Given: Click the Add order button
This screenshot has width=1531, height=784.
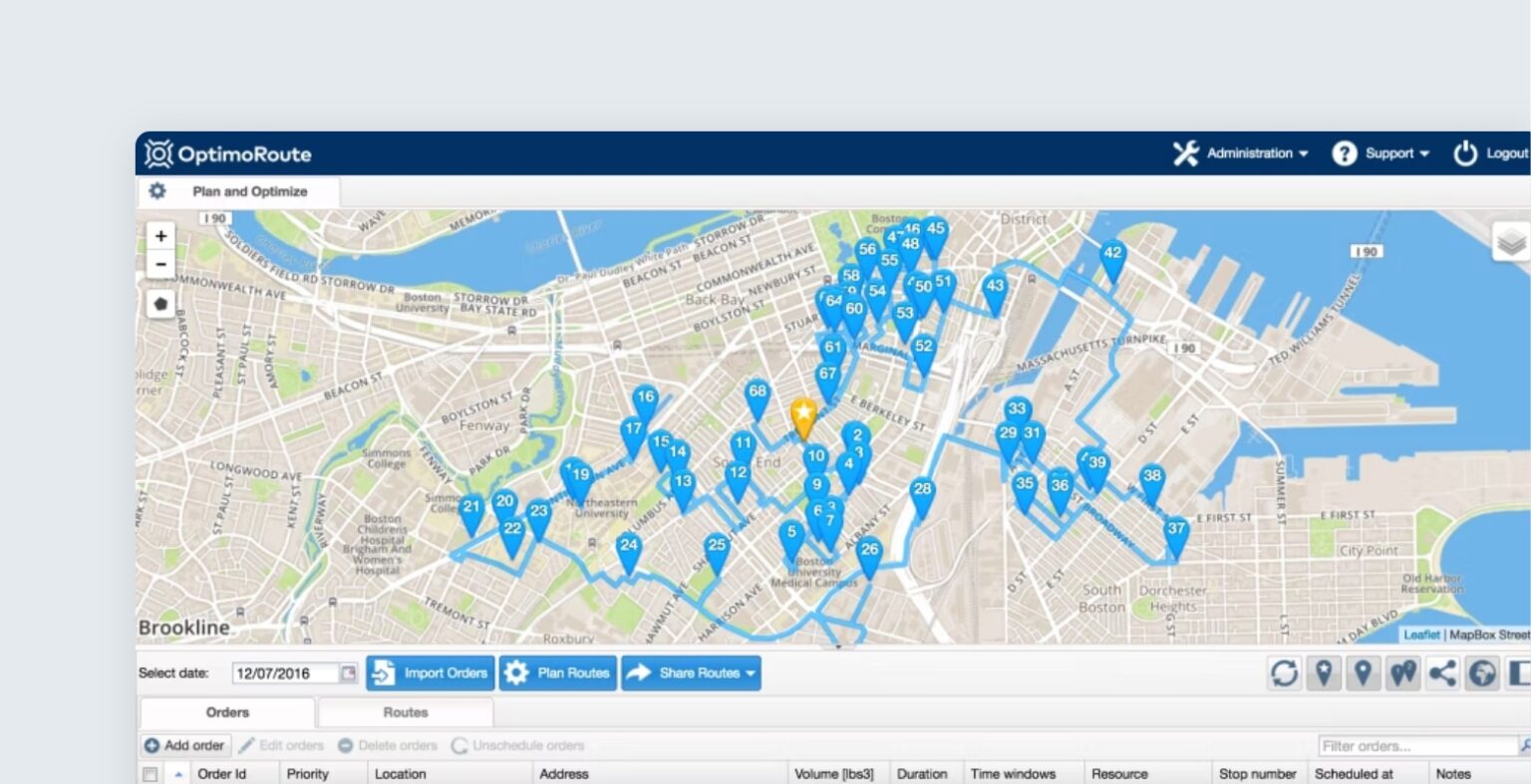Looking at the screenshot, I should [x=185, y=744].
